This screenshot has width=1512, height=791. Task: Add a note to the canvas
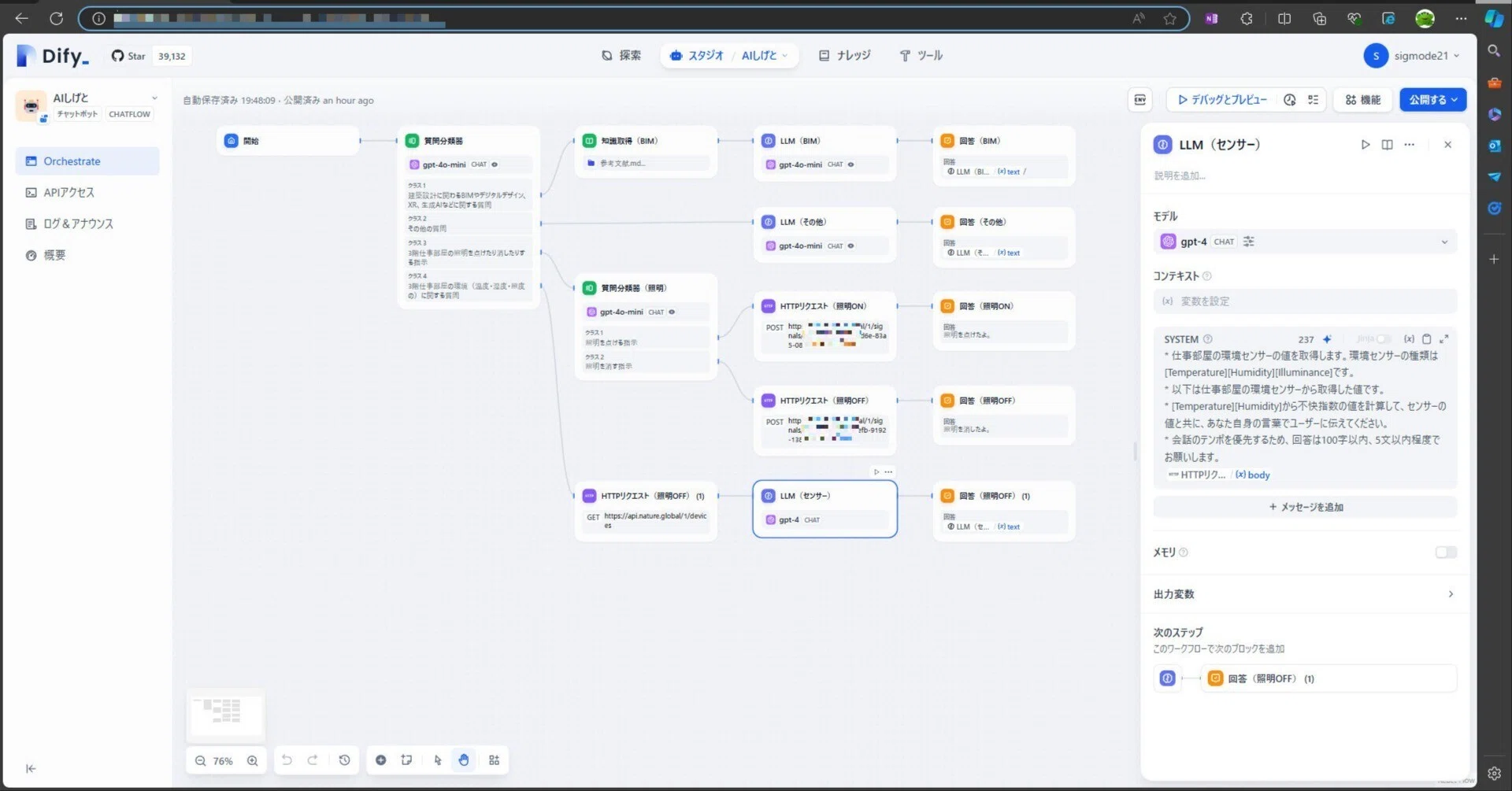coord(406,760)
